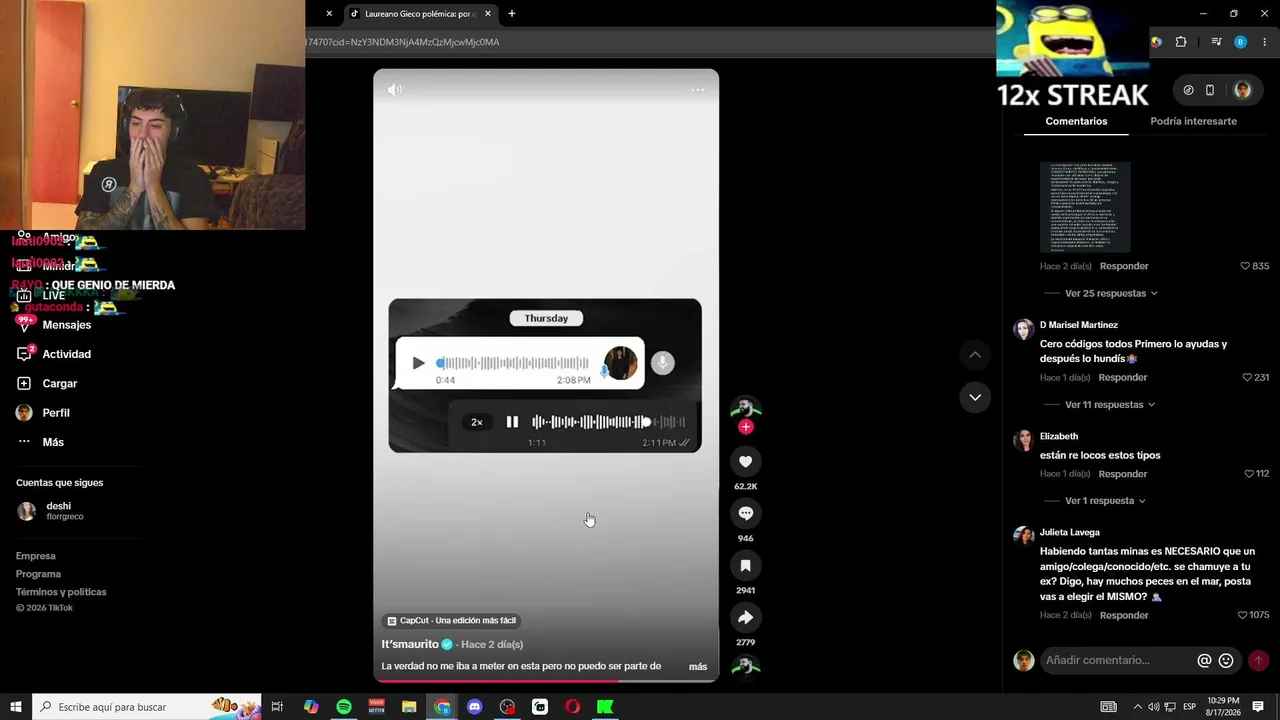Close the 'Laureano Gieco polémica' browser tab

click(488, 14)
